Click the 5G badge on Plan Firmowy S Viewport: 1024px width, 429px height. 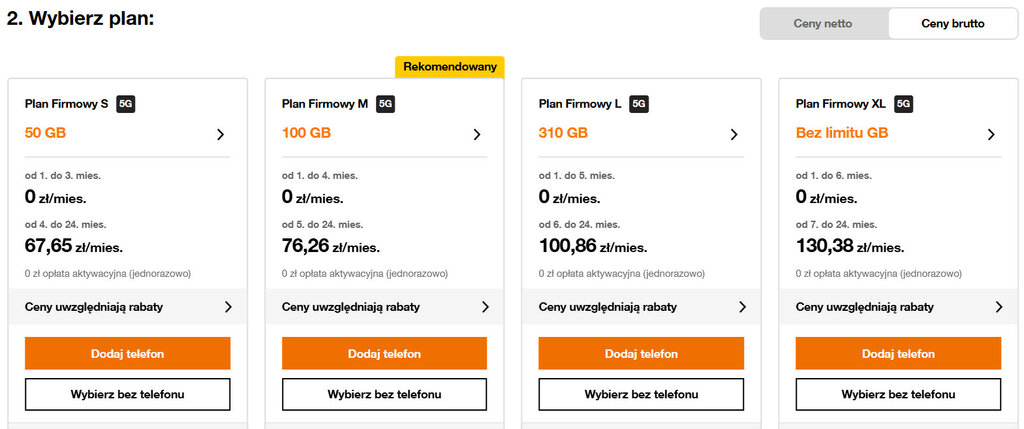point(125,103)
